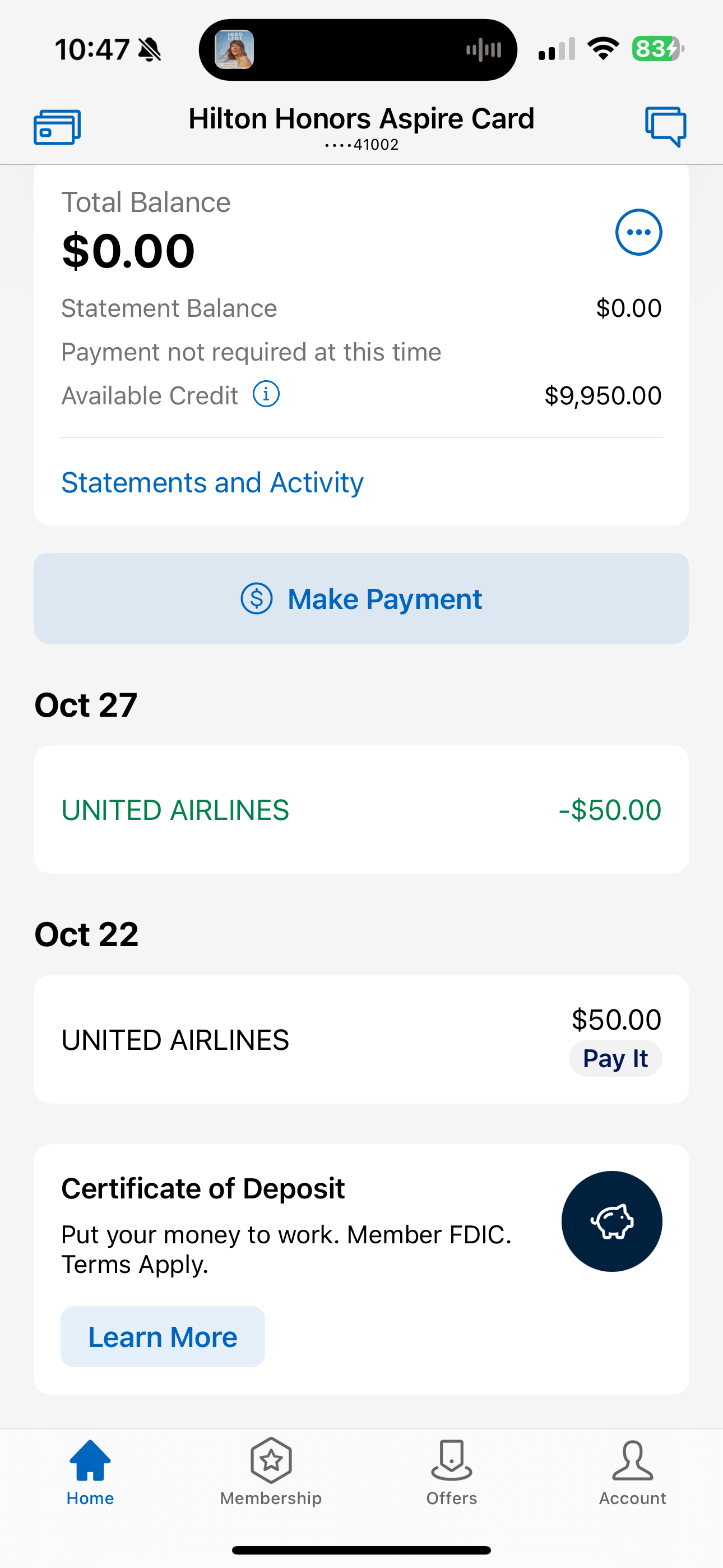Open the Oct 27 United Airlines credit
This screenshot has width=723, height=1568.
pyautogui.click(x=361, y=810)
